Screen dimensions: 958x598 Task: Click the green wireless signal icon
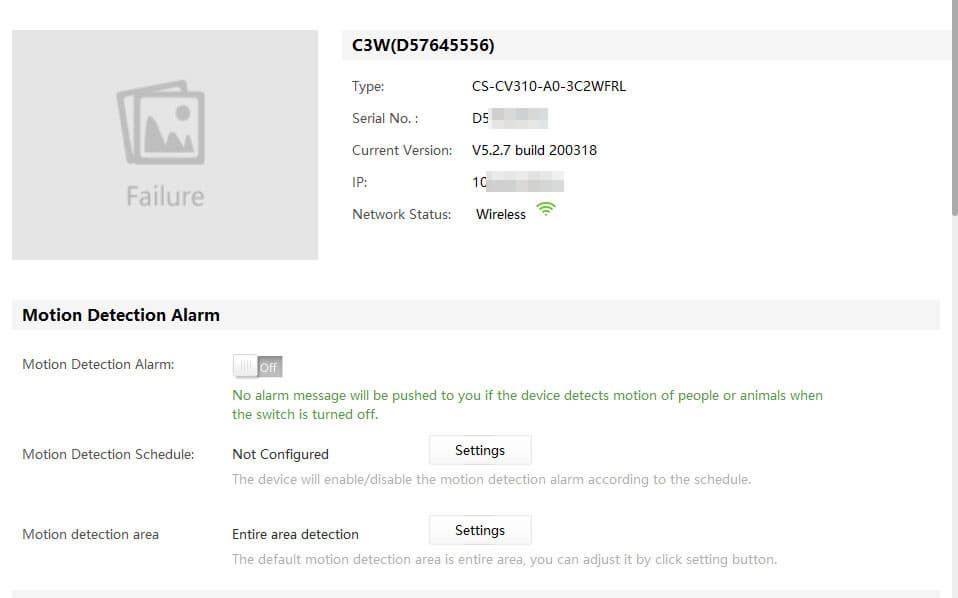click(x=545, y=210)
